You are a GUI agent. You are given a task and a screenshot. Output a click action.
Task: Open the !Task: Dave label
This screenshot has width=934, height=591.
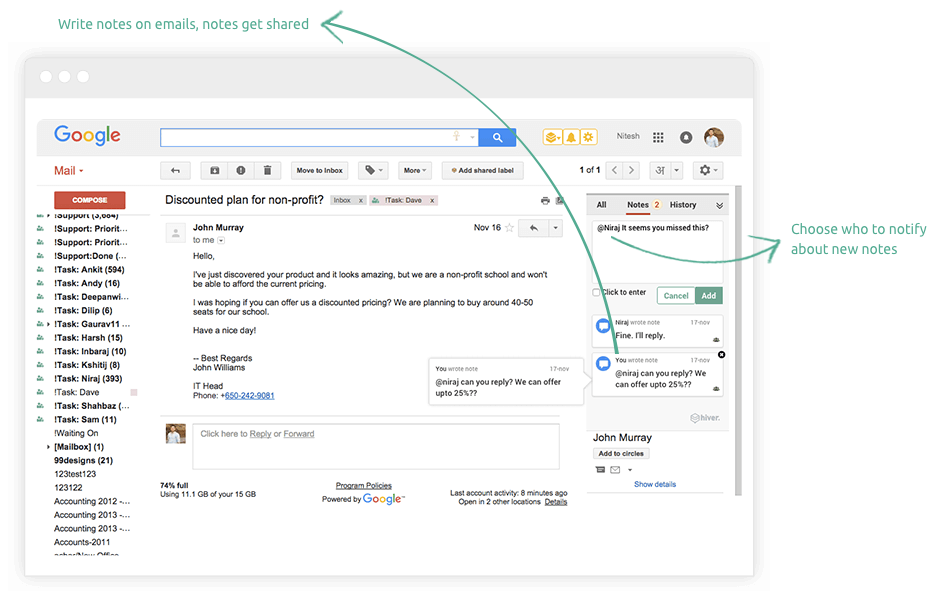click(77, 393)
